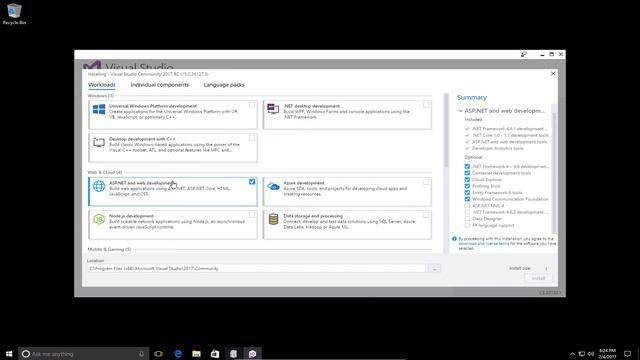Uncheck ASP.NET and web development workload

(252, 182)
